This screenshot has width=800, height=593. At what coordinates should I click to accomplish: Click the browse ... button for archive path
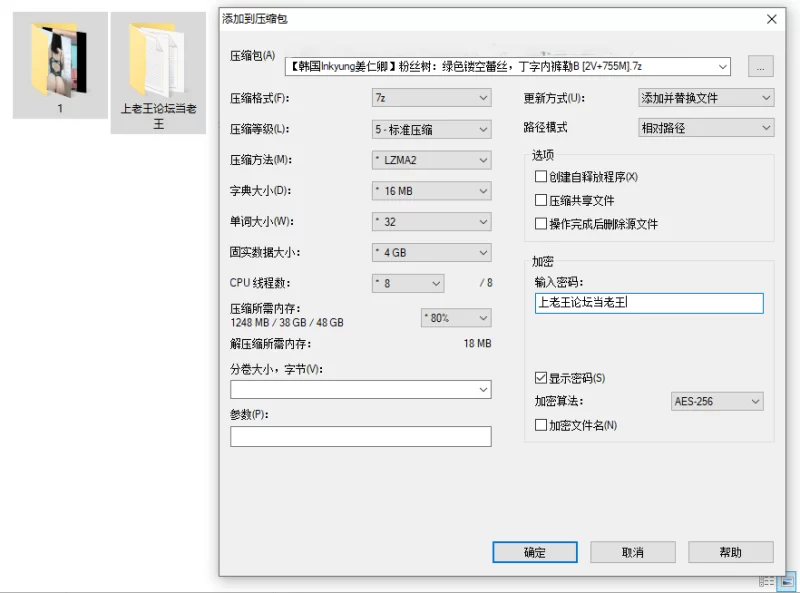pyautogui.click(x=761, y=66)
